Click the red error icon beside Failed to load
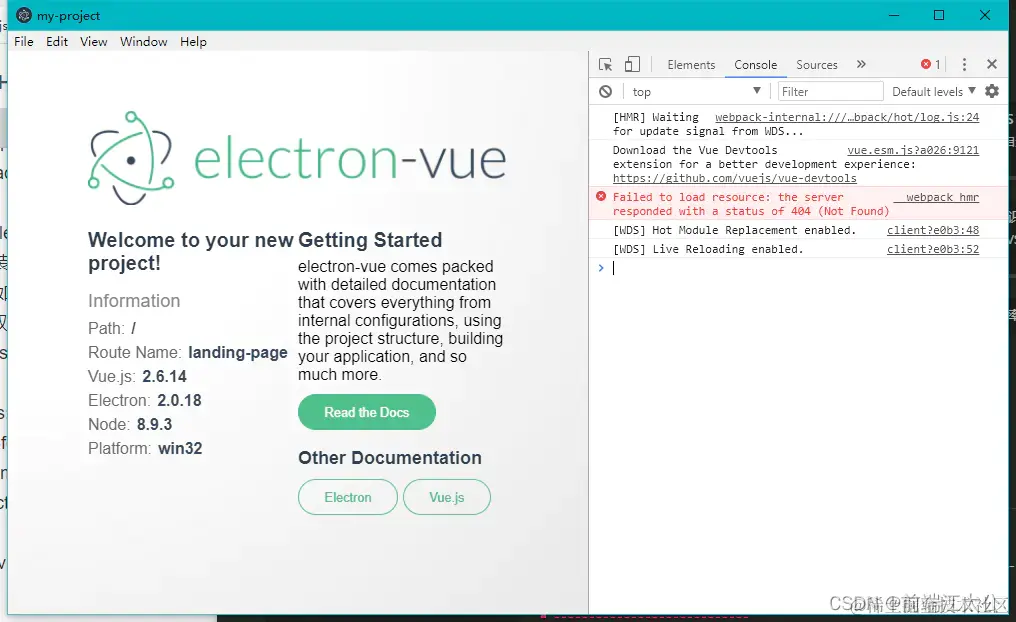Image resolution: width=1016 pixels, height=622 pixels. point(601,196)
